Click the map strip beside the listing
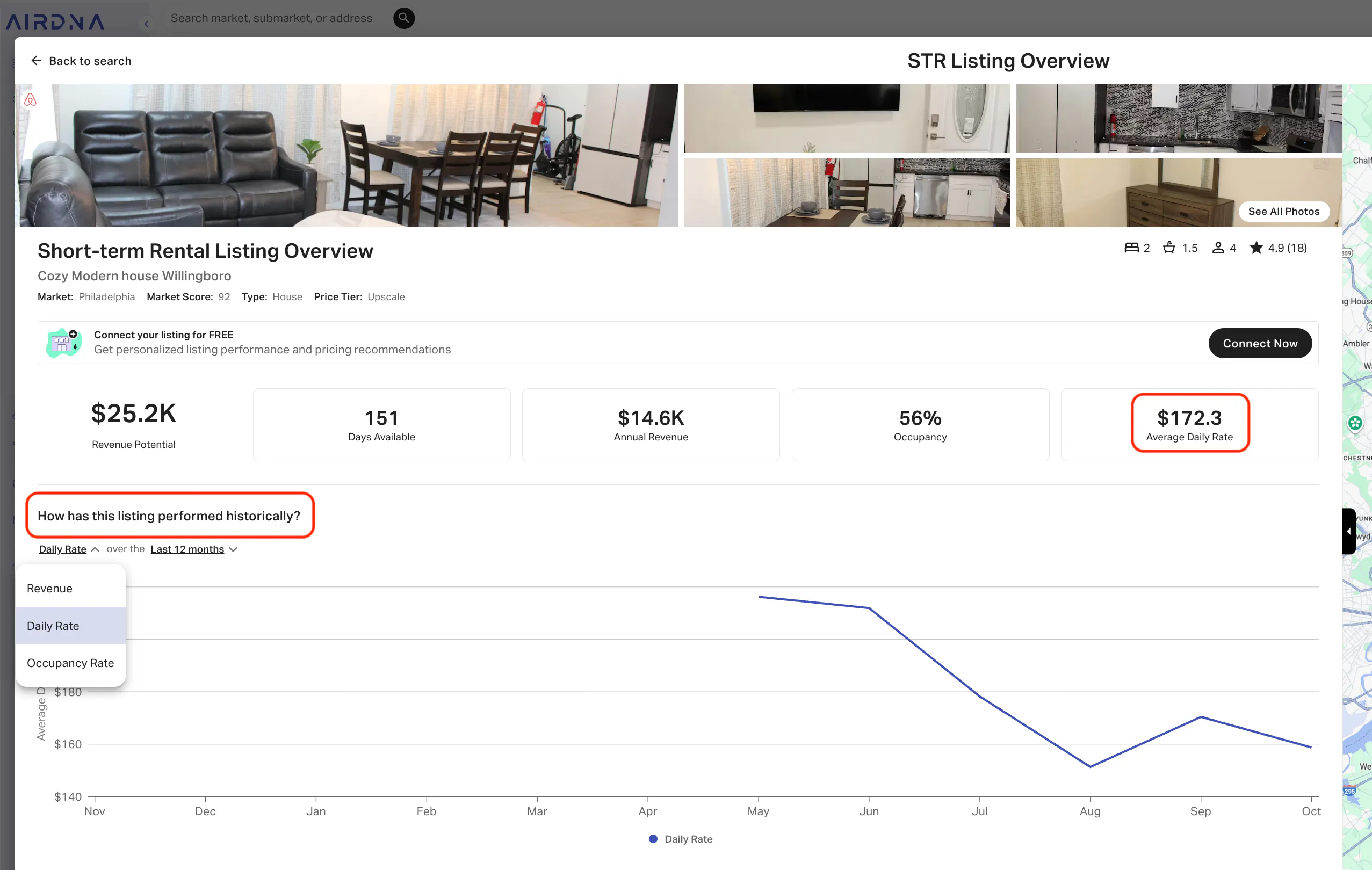 click(1357, 477)
